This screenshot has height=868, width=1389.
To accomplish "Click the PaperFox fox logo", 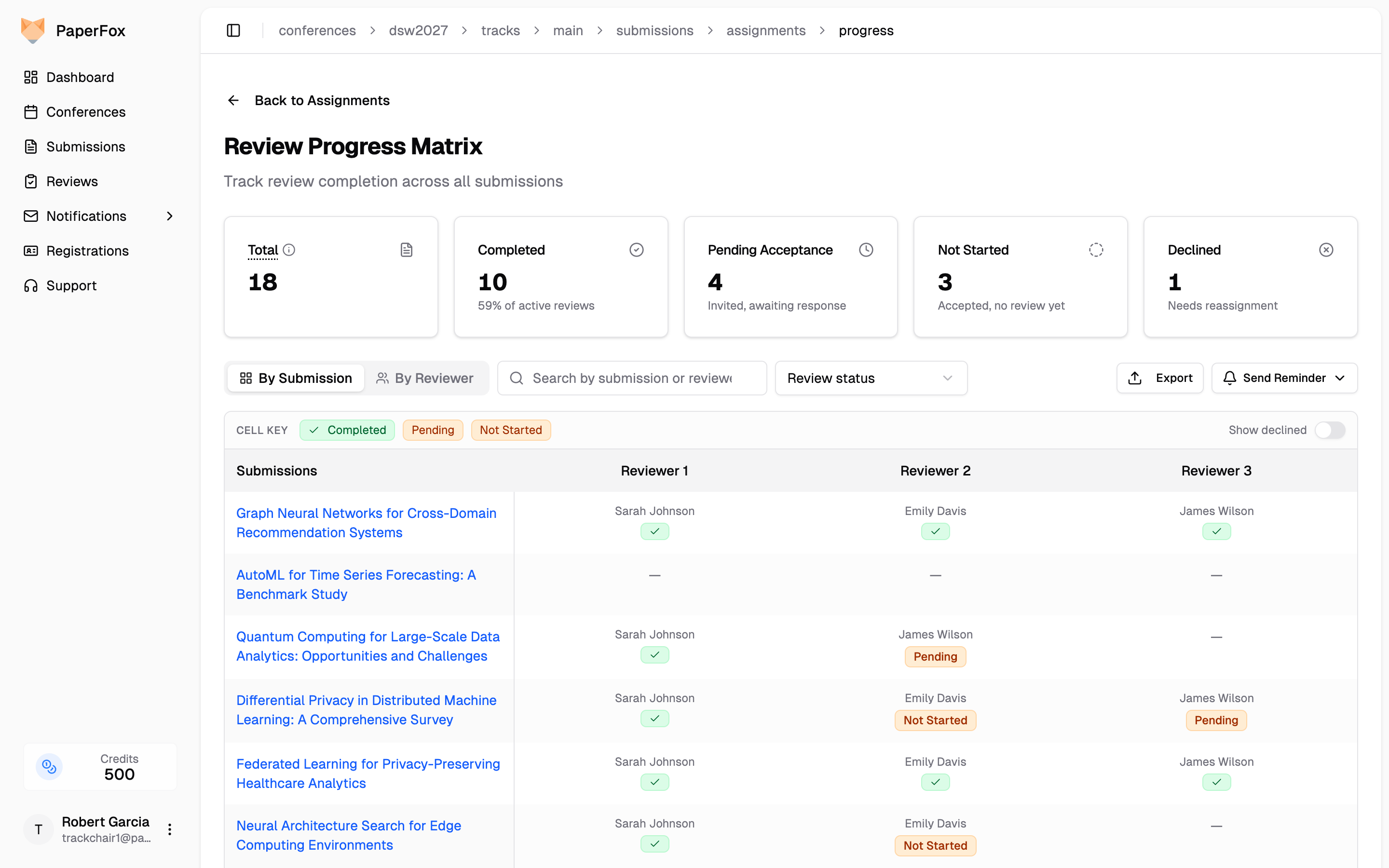I will 33,30.
